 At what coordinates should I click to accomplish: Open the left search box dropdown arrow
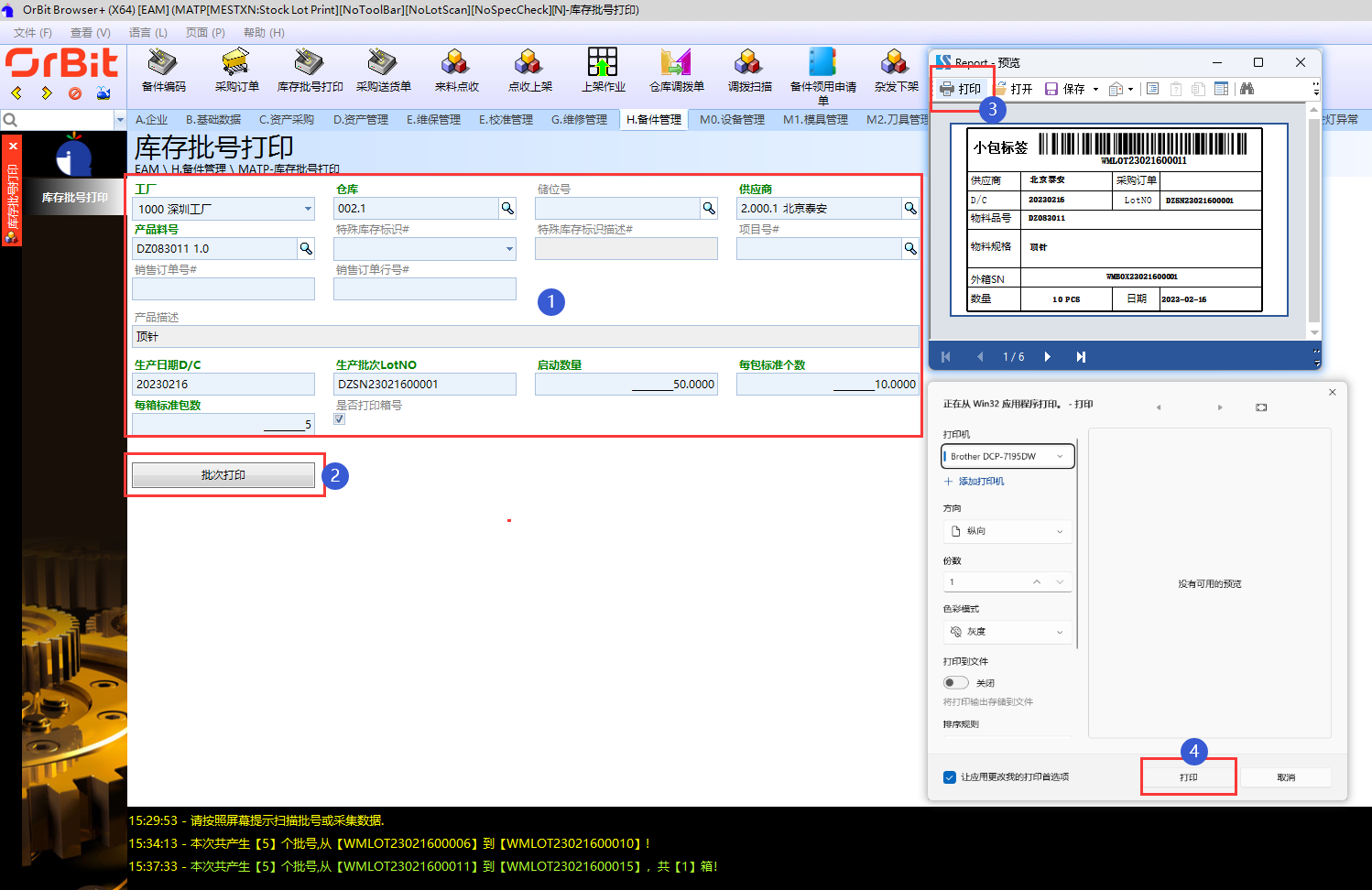point(120,120)
